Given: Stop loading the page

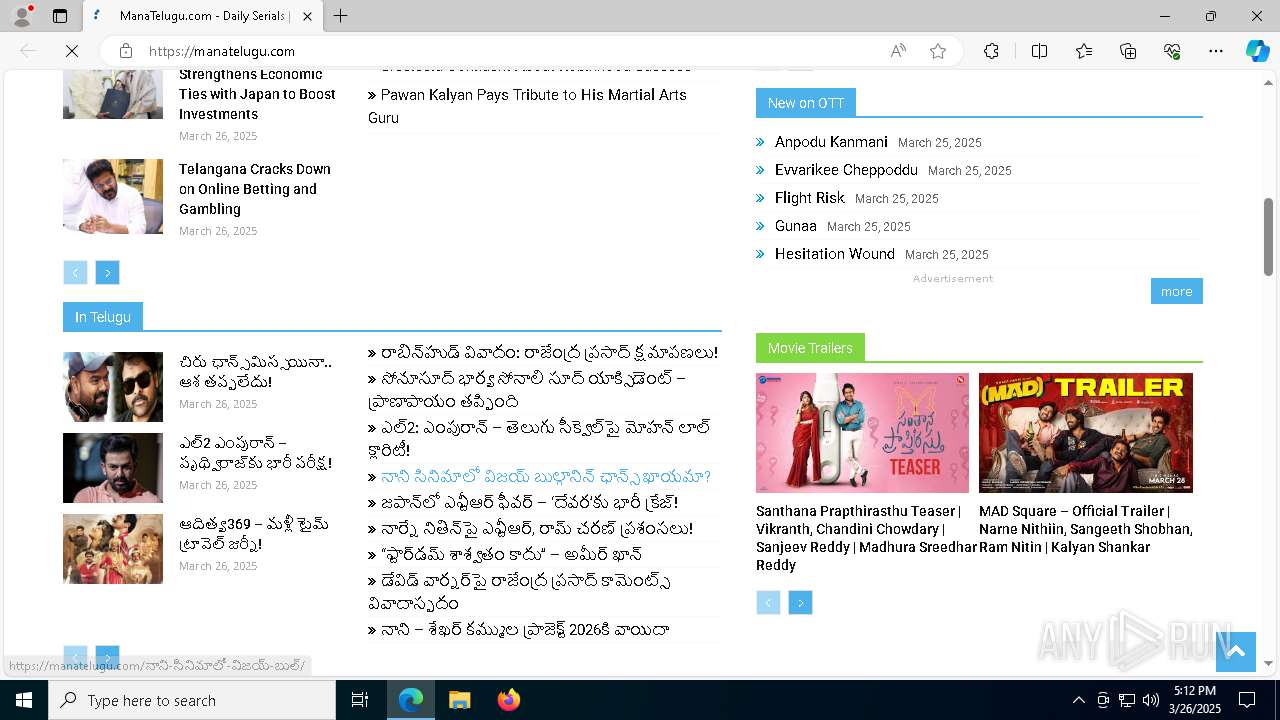Looking at the screenshot, I should click(x=73, y=51).
